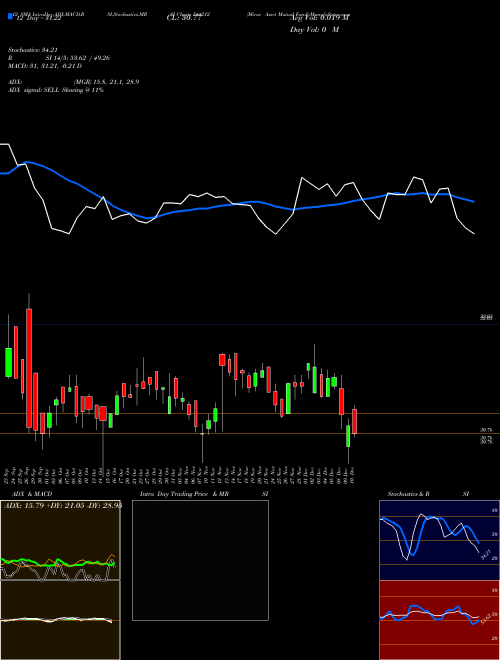Click the ADX +DY -DY readout header
Image resolution: width=500 pixels, height=660 pixels.
63,505
